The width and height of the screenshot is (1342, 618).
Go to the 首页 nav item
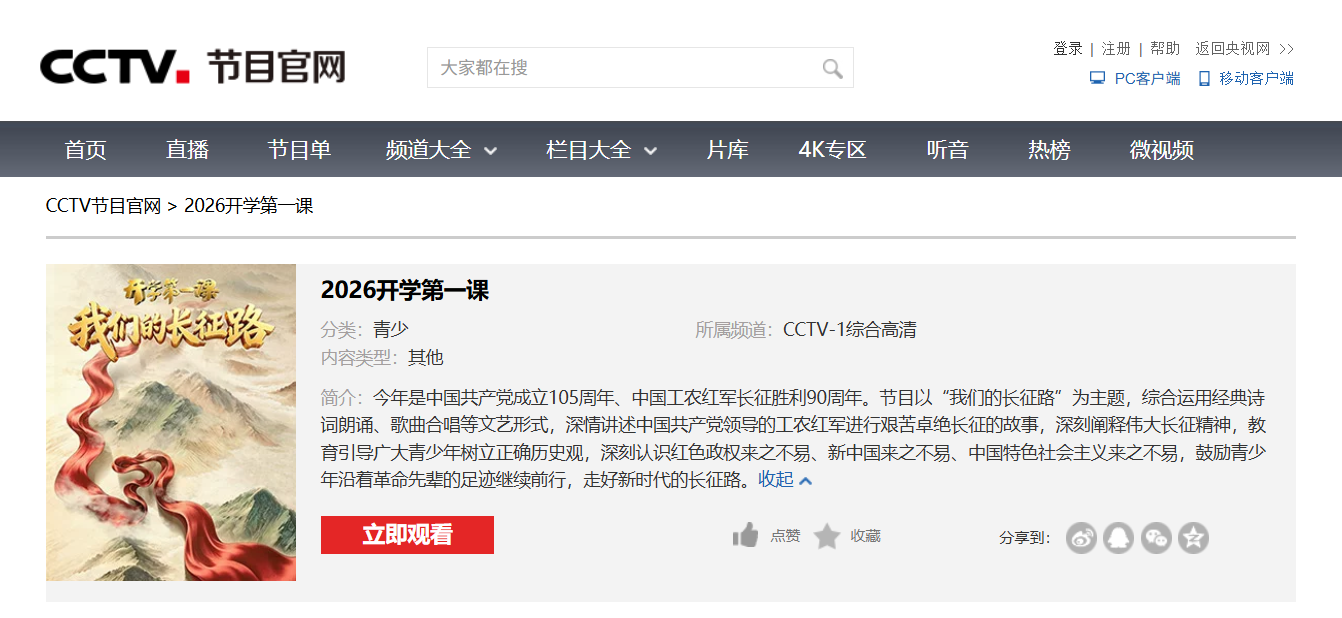[x=85, y=150]
